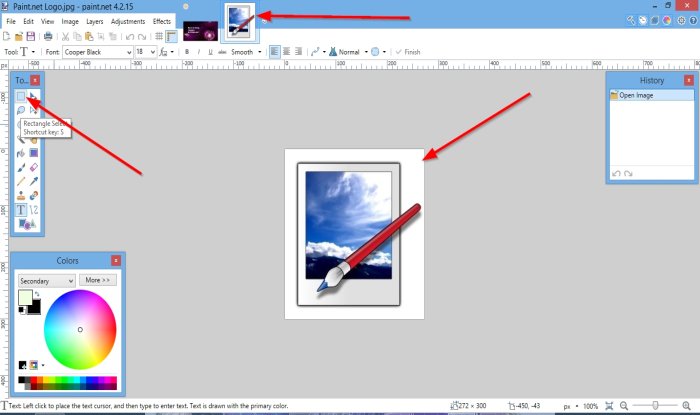Select the Gradient tool
Viewport: 700px width, 415px height.
[x=33, y=153]
